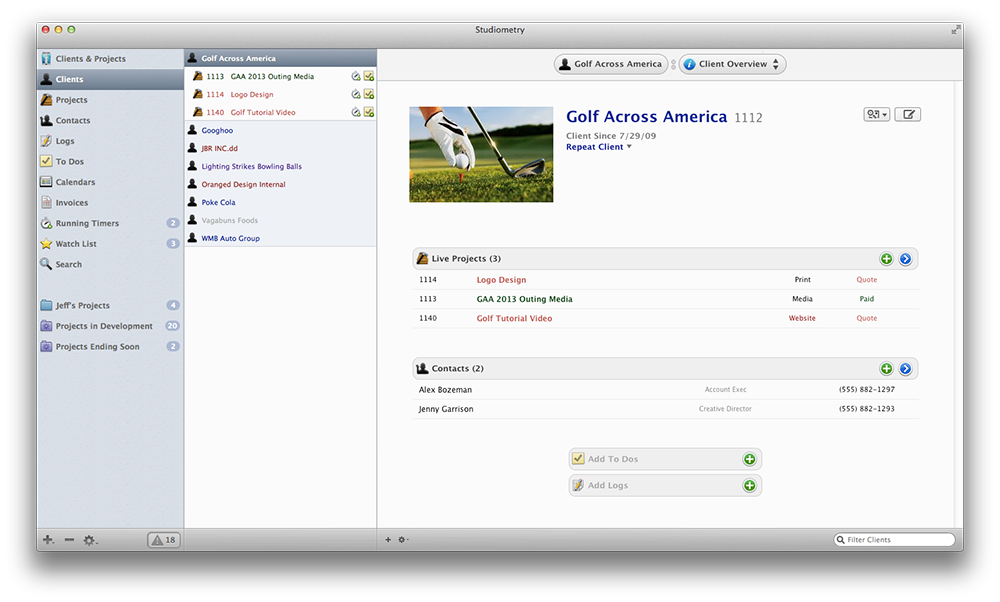Open the Golf Tutorial Video project link
The image size is (1000, 602).
(514, 318)
